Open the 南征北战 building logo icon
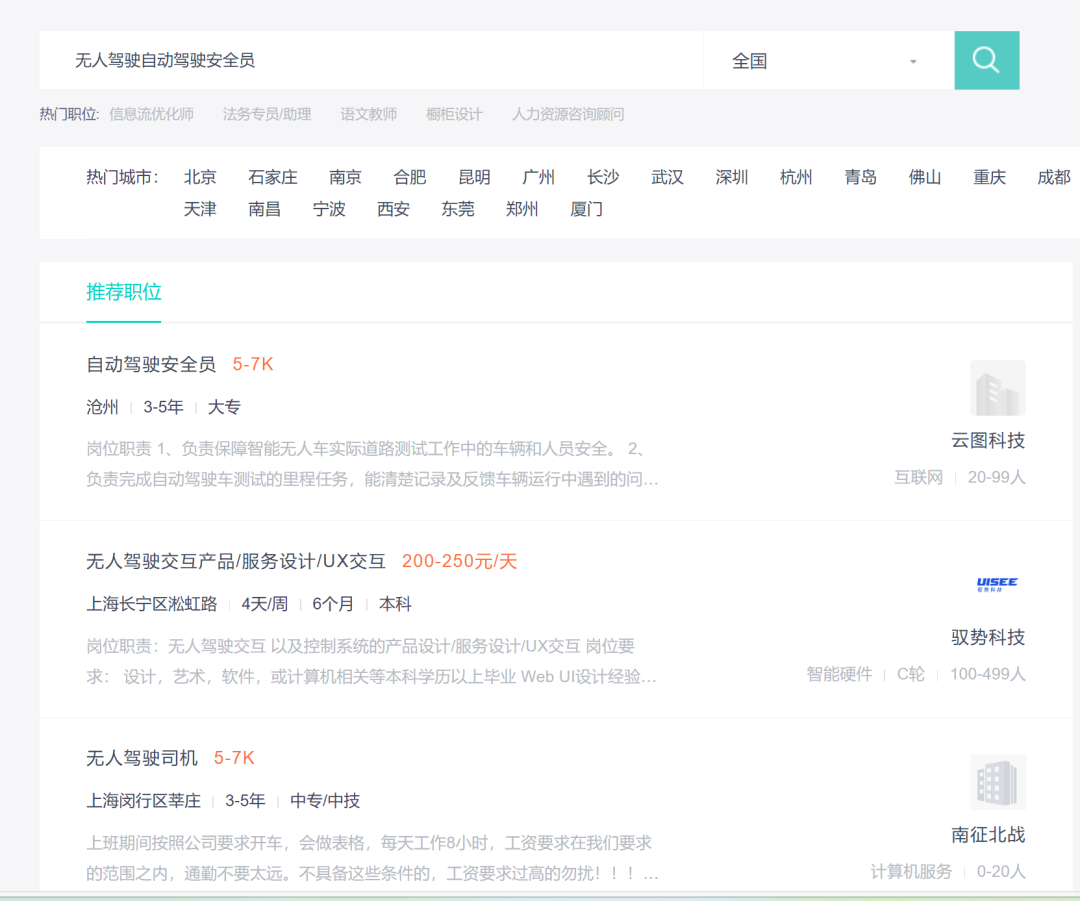The image size is (1080, 901). click(x=997, y=782)
